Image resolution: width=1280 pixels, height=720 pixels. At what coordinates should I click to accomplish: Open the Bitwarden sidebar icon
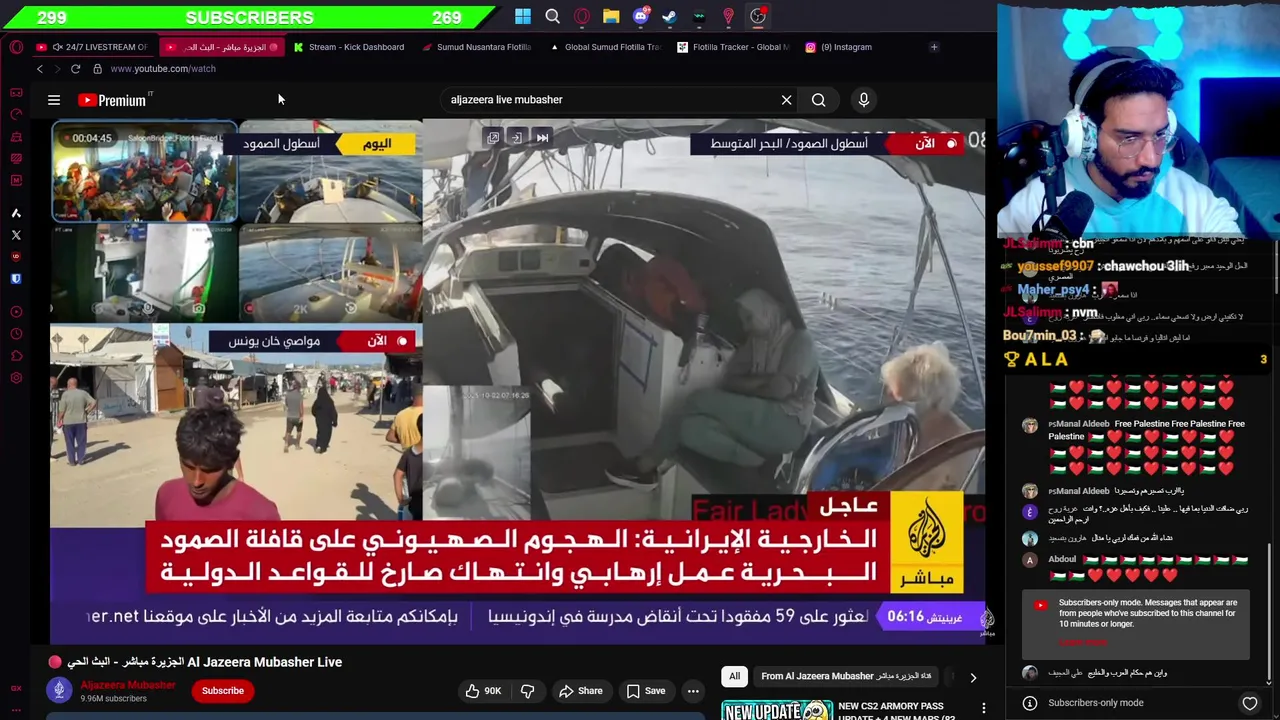(x=16, y=279)
